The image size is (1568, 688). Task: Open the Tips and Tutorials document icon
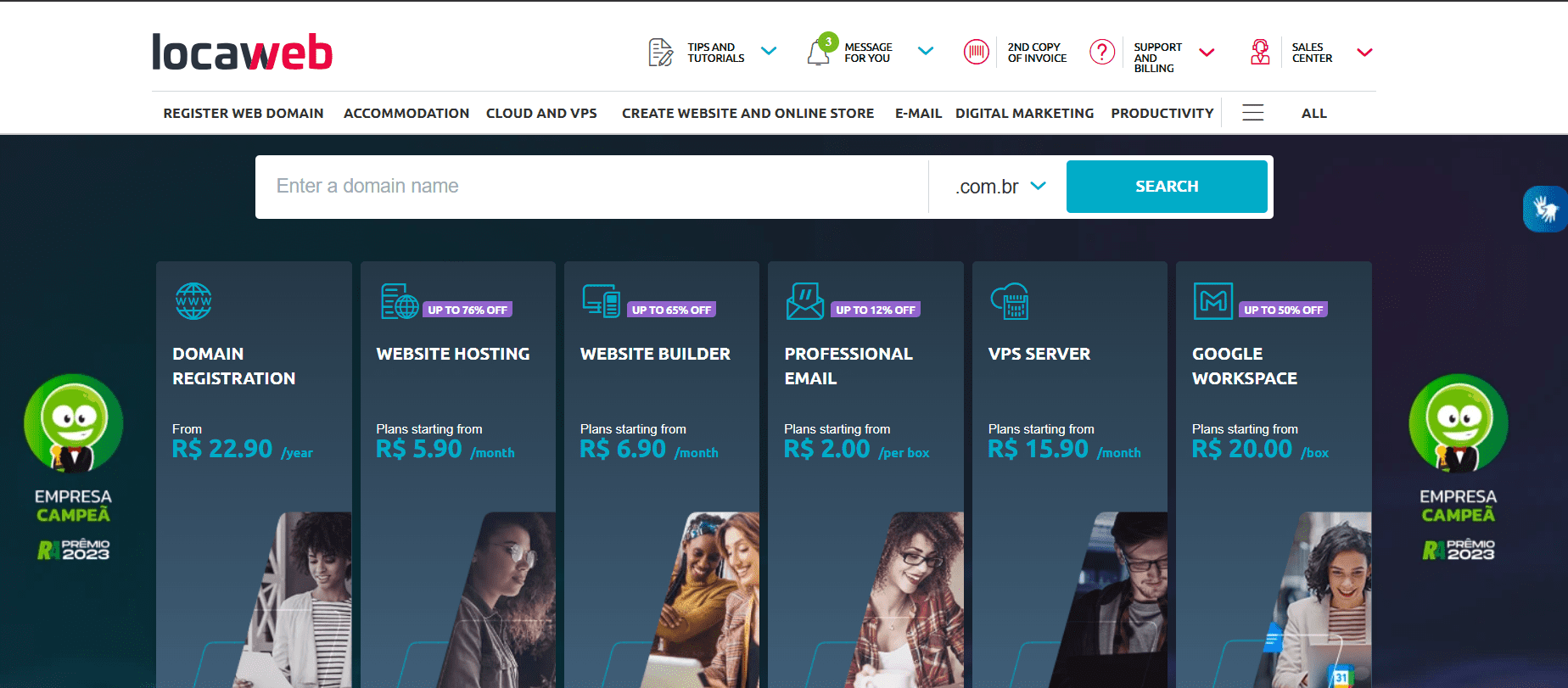[660, 53]
